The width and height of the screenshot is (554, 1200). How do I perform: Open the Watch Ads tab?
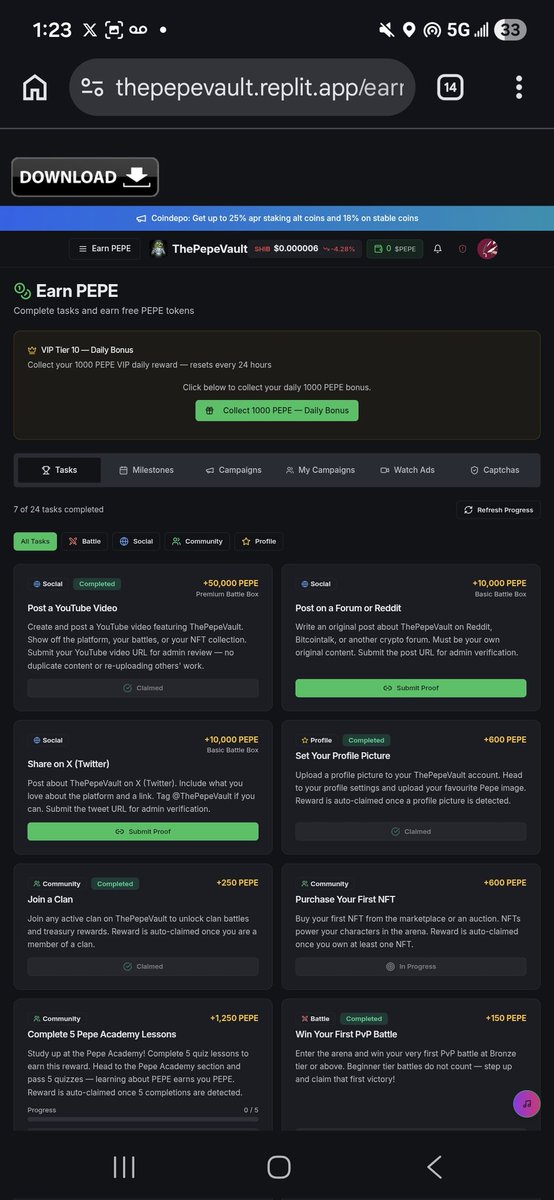(407, 470)
